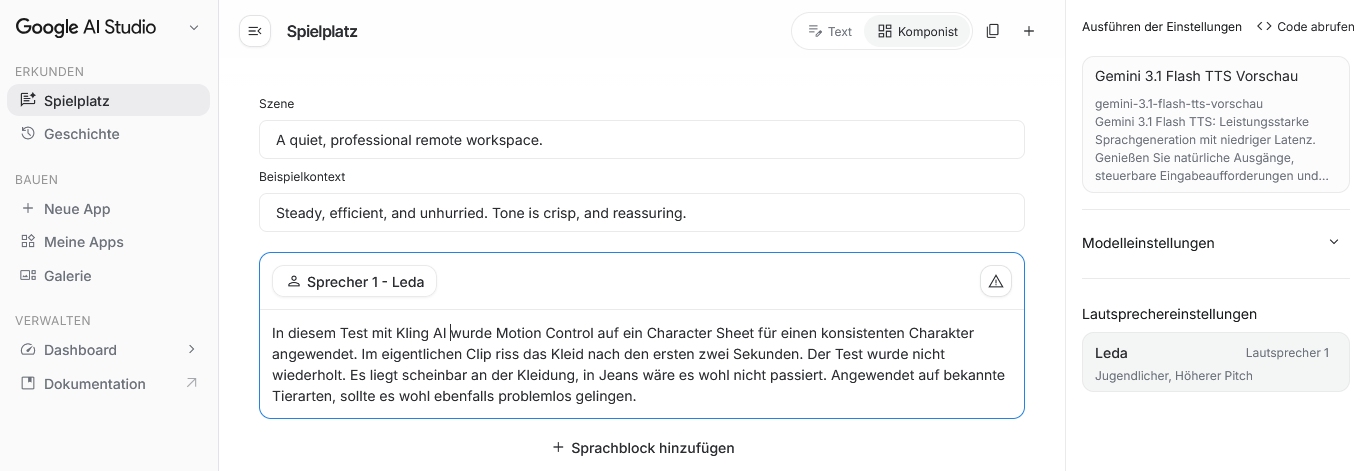Collapse the sidebar with the panel toggle icon
Image resolution: width=1361 pixels, height=471 pixels.
[255, 31]
